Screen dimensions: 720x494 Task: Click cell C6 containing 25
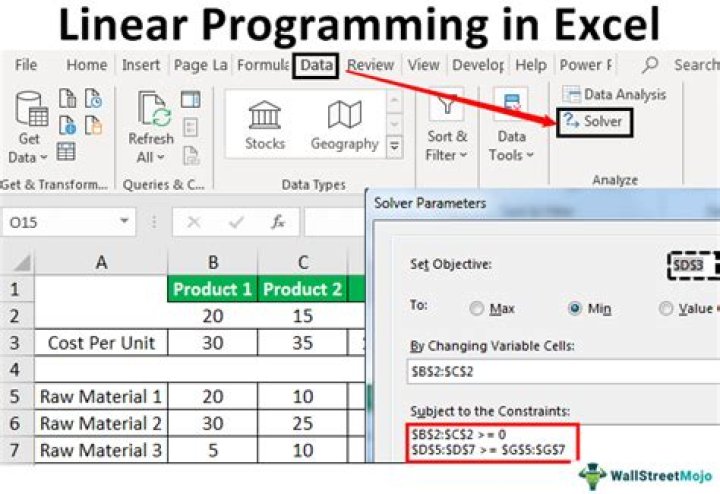303,423
